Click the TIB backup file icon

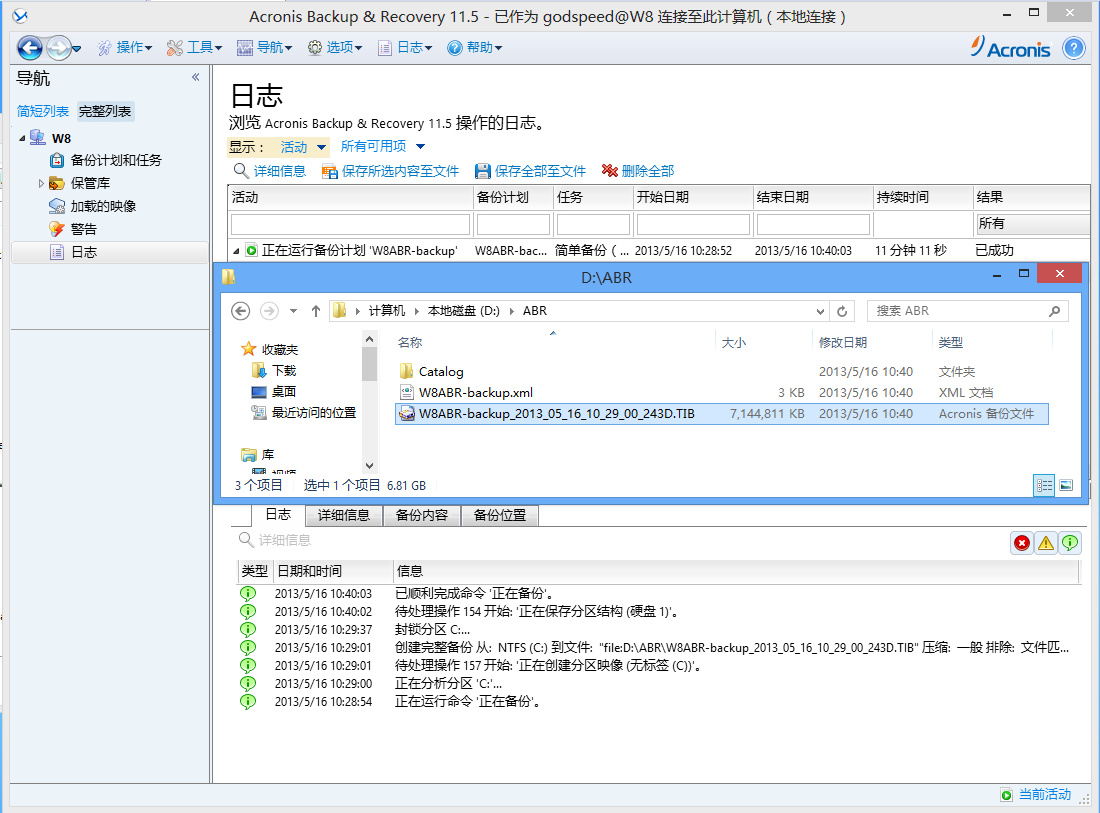point(406,413)
